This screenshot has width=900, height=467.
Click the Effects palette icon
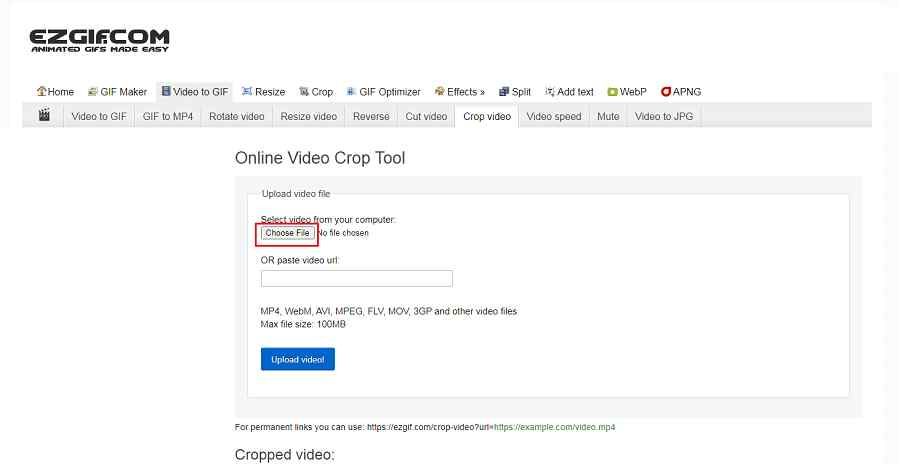pos(440,91)
